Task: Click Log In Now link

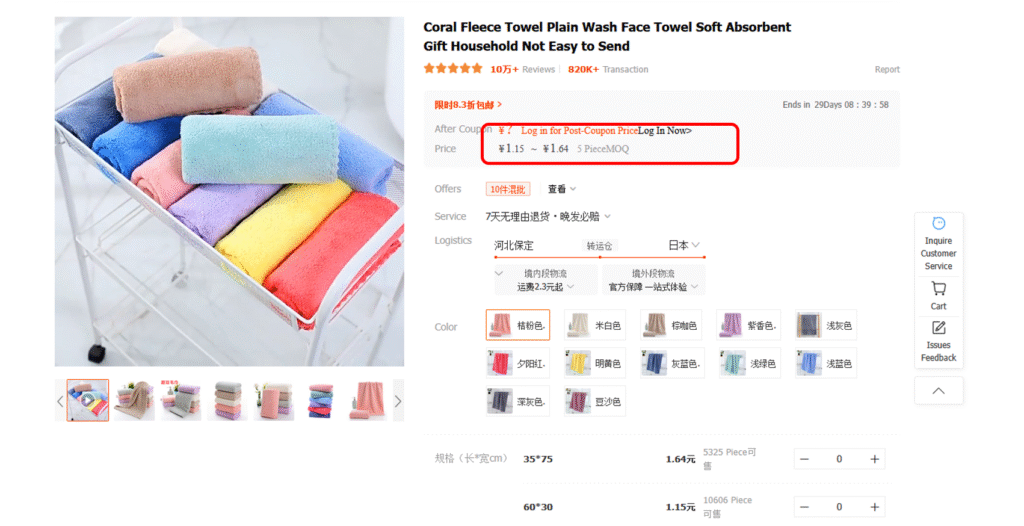Action: 665,131
